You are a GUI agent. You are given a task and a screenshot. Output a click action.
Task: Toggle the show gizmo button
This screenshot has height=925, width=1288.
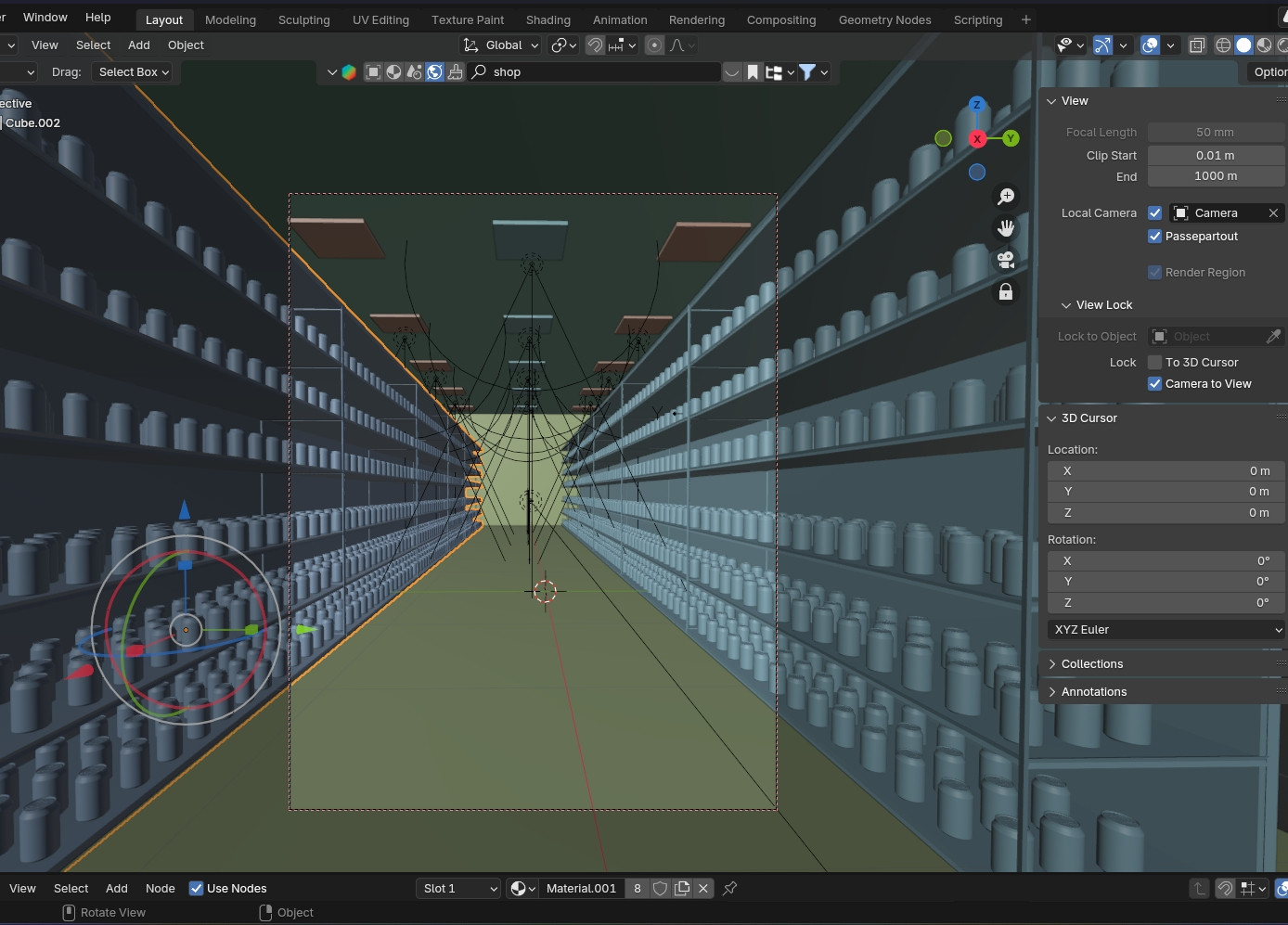click(x=1102, y=45)
